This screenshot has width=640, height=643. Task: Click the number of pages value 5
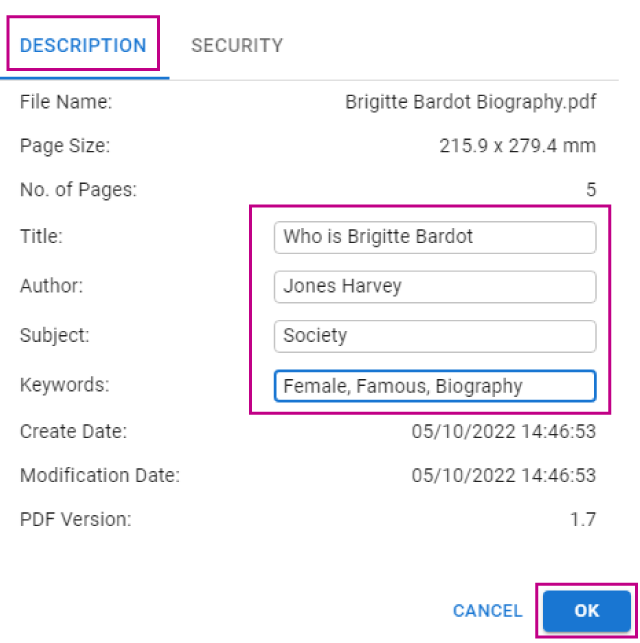pyautogui.click(x=591, y=189)
